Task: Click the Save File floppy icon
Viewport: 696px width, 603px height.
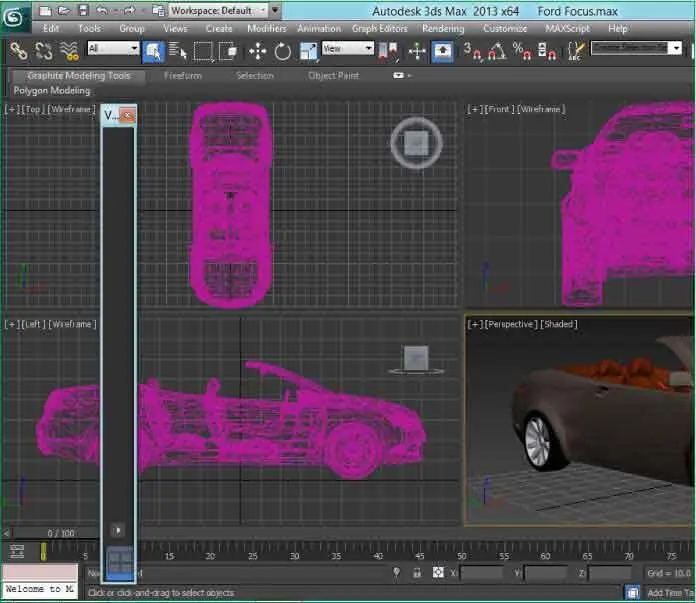Action: pos(83,10)
